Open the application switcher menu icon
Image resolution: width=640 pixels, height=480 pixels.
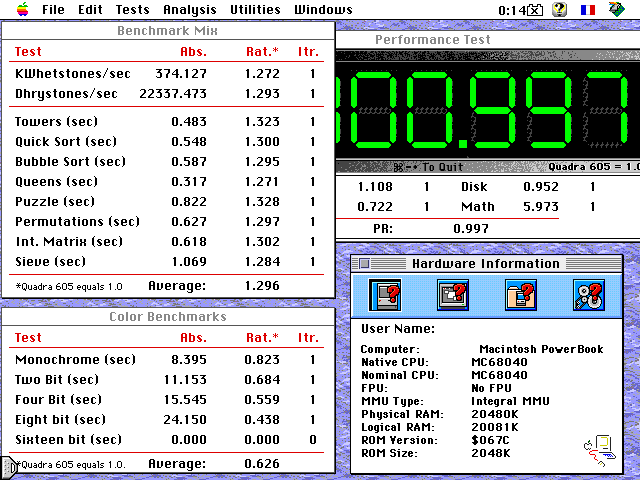tap(616, 9)
